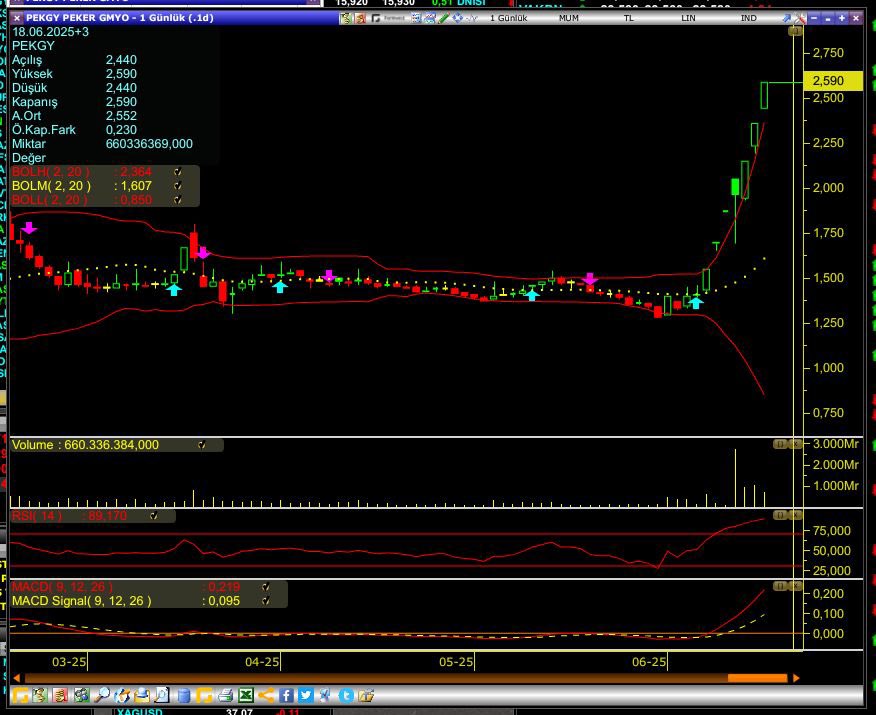876x715 pixels.
Task: Click the 75,000 RSI axis label
Action: 831,531
